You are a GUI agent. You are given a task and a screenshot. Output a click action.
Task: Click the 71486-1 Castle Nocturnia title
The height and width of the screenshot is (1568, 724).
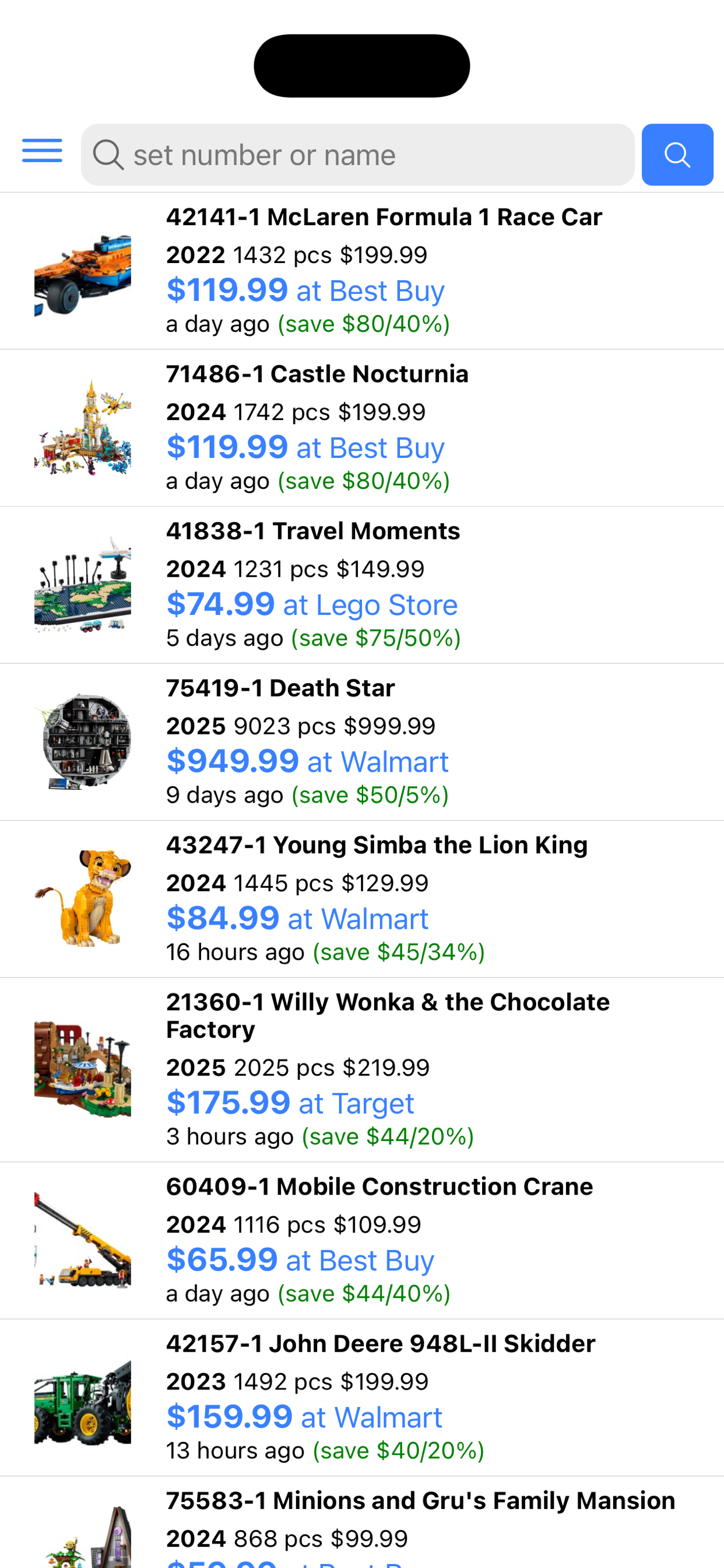click(x=317, y=374)
